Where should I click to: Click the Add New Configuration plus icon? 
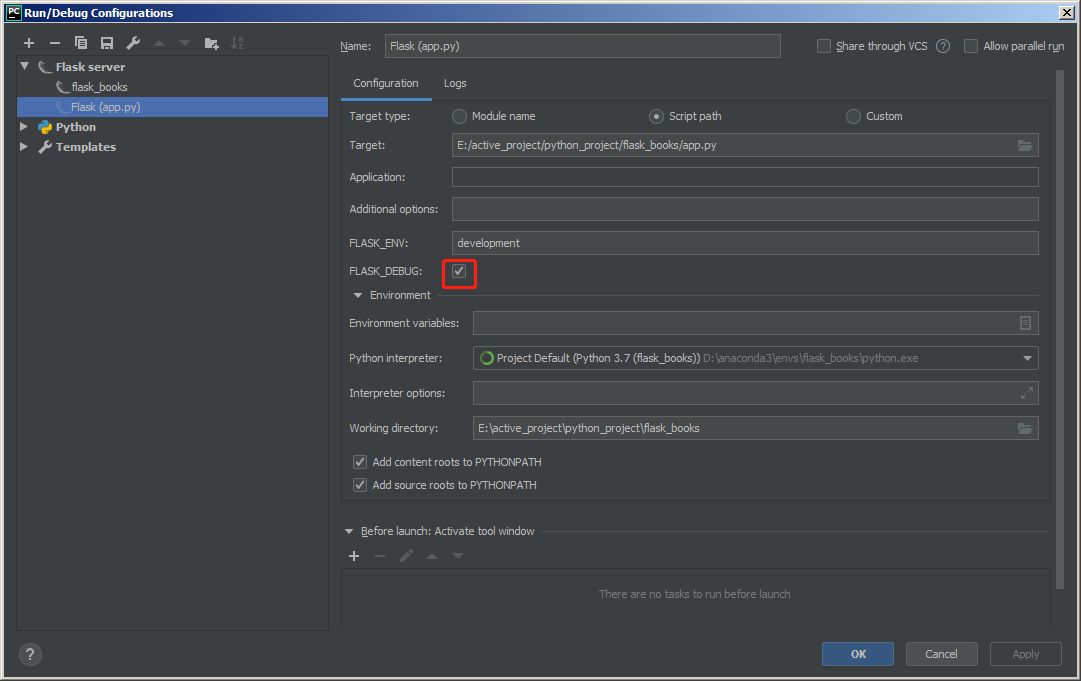click(x=29, y=43)
